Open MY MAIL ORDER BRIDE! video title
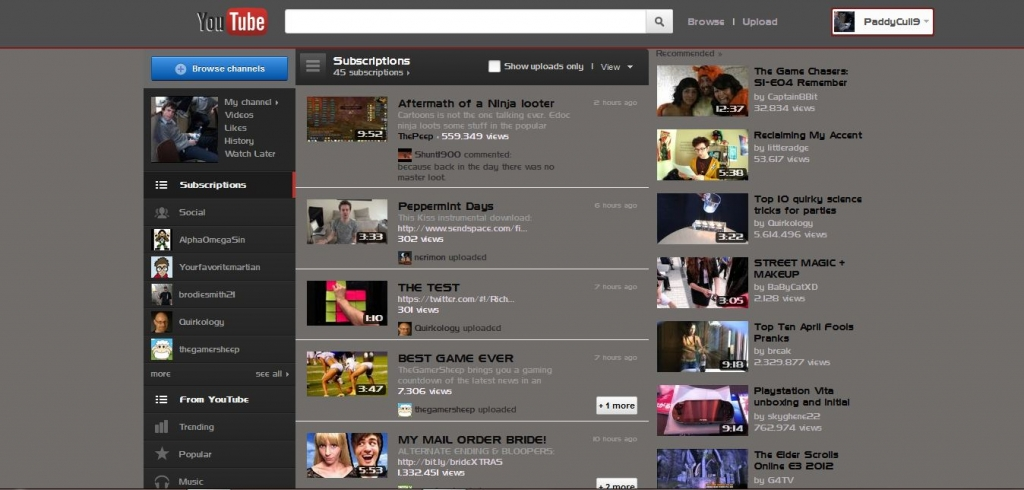The width and height of the screenshot is (1024, 490). pos(472,440)
